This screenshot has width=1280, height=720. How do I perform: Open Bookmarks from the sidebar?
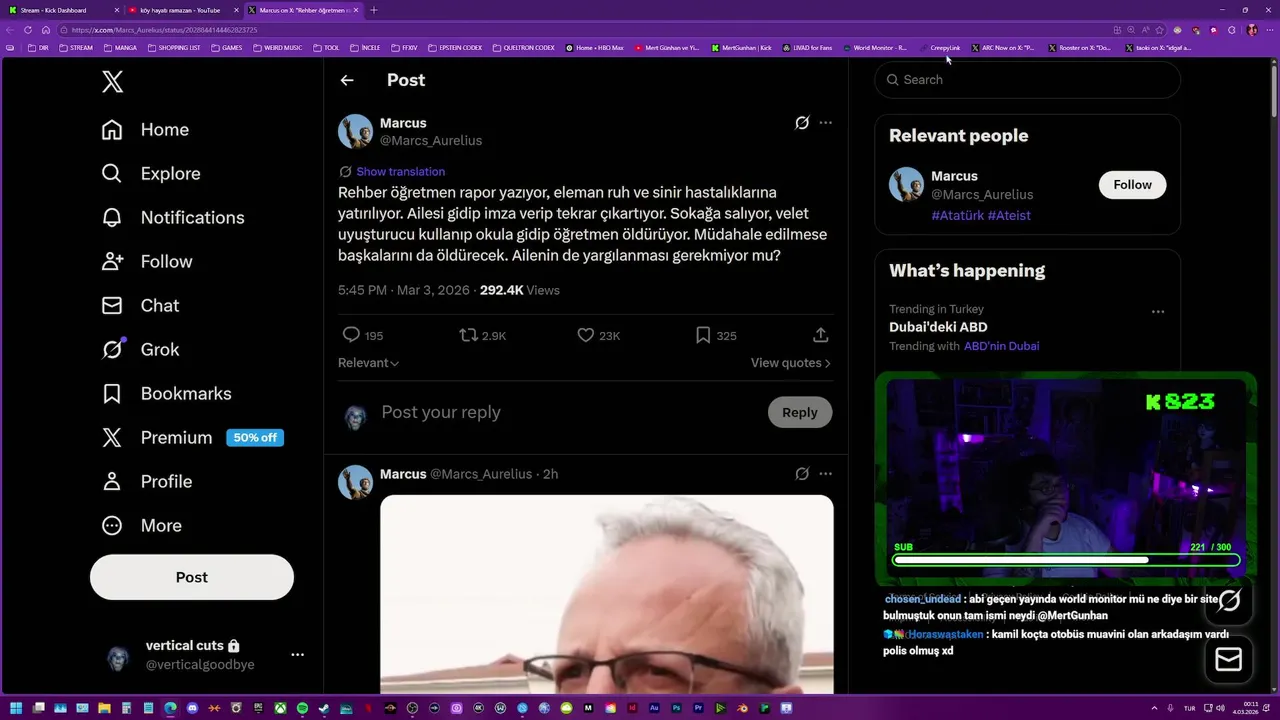(166, 394)
